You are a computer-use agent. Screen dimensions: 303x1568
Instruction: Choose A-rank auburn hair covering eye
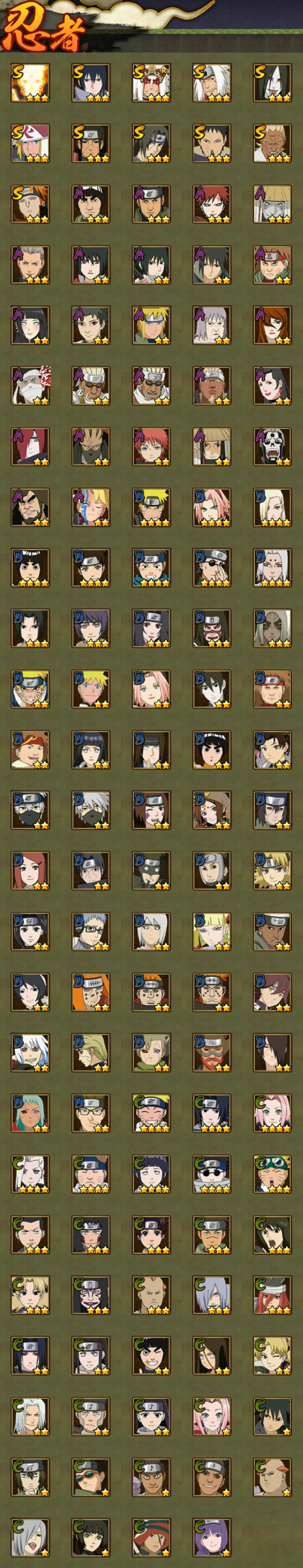pos(272,325)
